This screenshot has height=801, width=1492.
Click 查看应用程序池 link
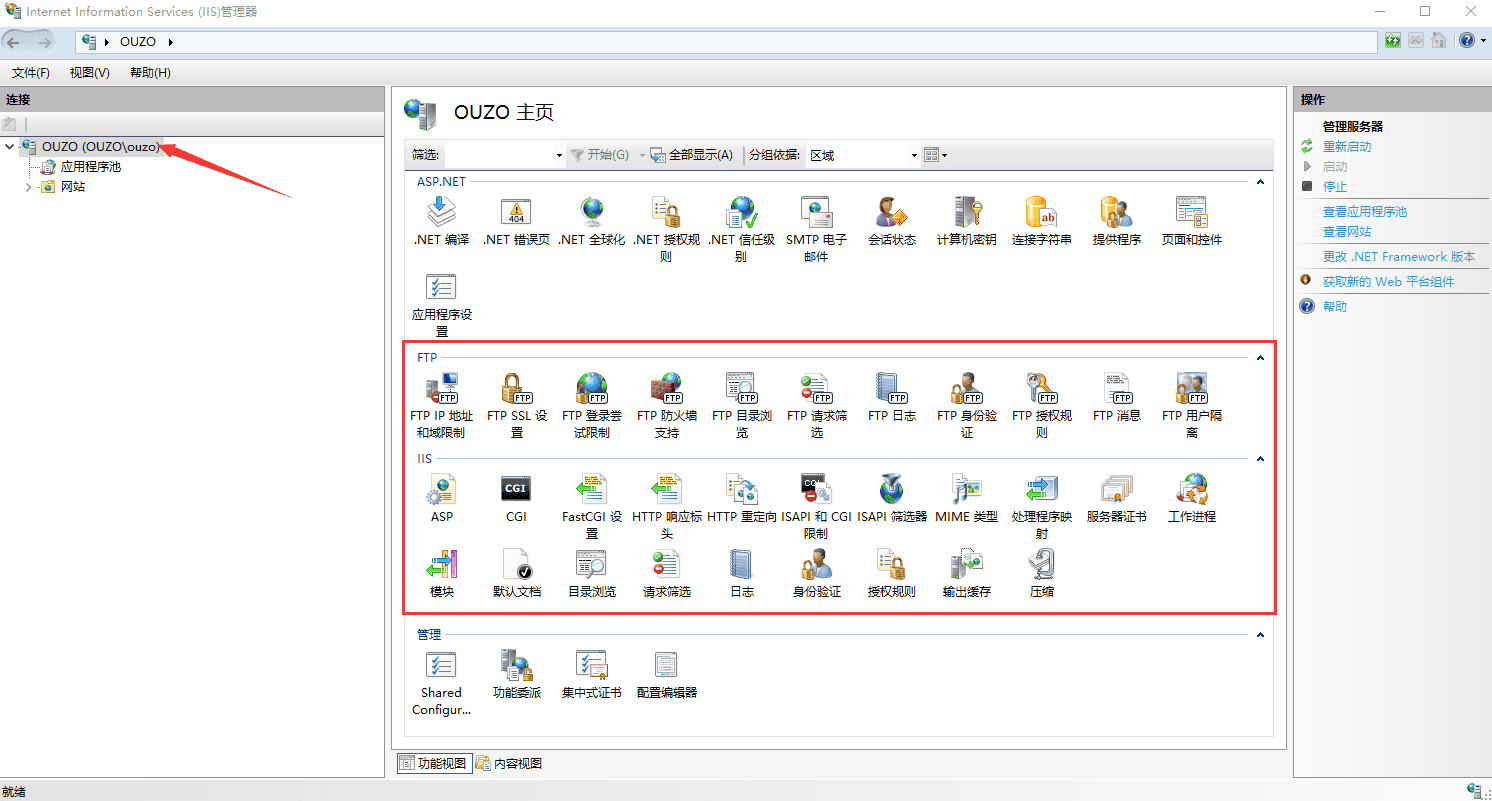[x=1365, y=212]
